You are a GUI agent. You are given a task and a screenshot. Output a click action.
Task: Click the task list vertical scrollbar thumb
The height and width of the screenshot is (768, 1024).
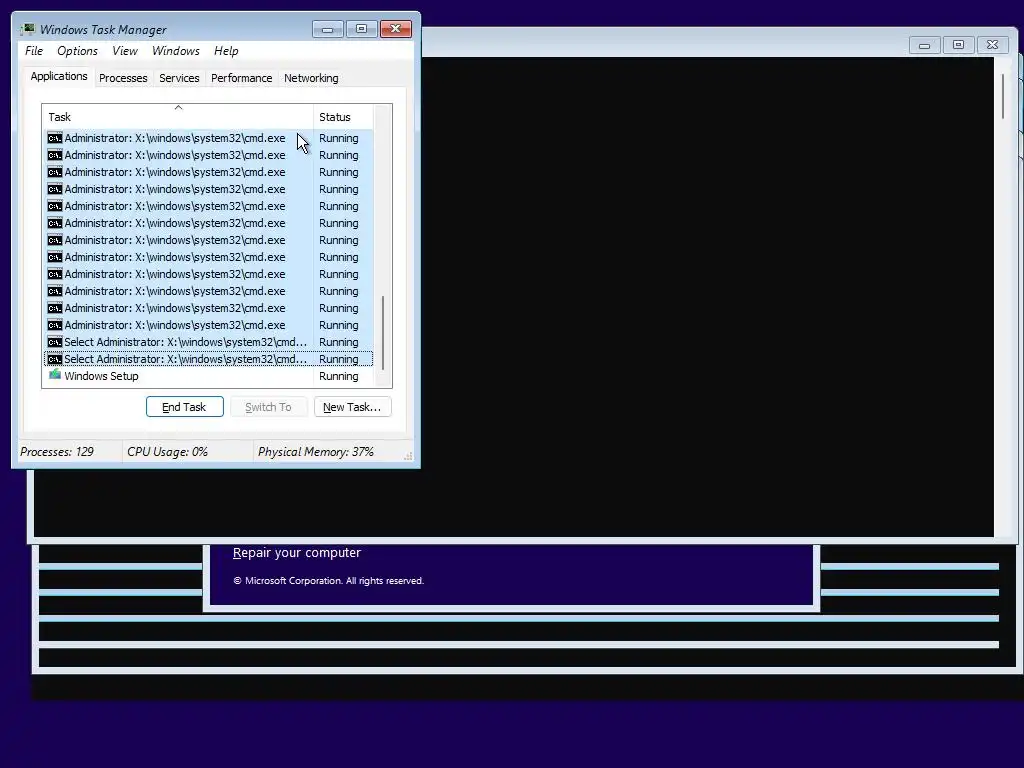pyautogui.click(x=383, y=333)
